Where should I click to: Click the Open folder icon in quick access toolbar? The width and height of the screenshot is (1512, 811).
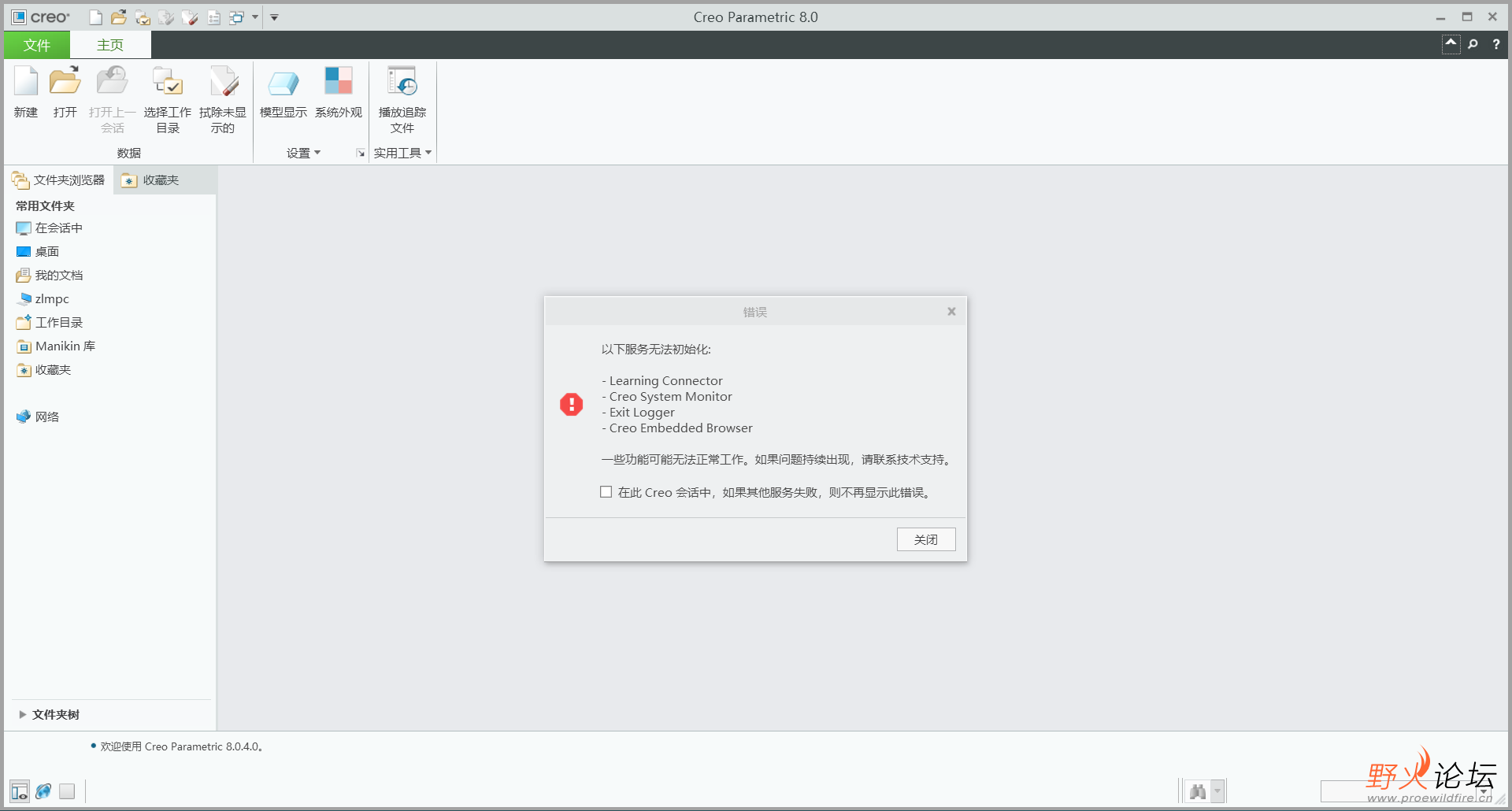pyautogui.click(x=119, y=17)
